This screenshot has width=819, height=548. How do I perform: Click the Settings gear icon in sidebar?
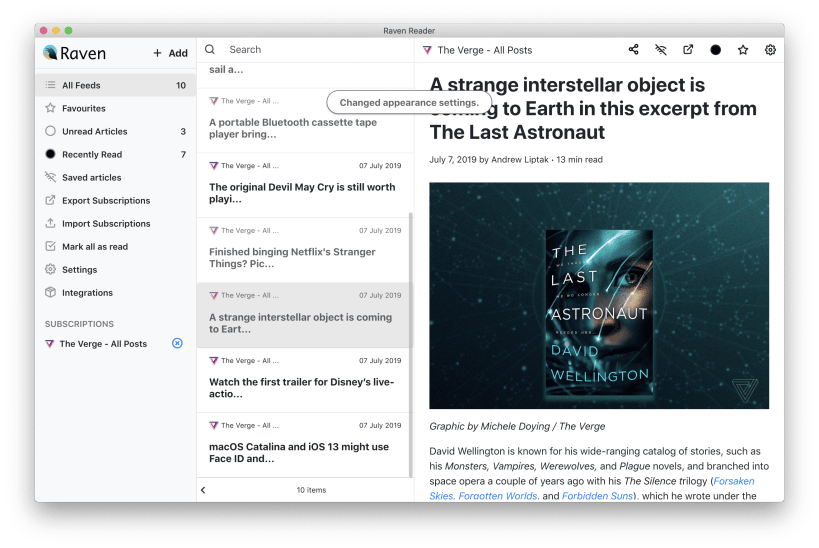pos(50,269)
